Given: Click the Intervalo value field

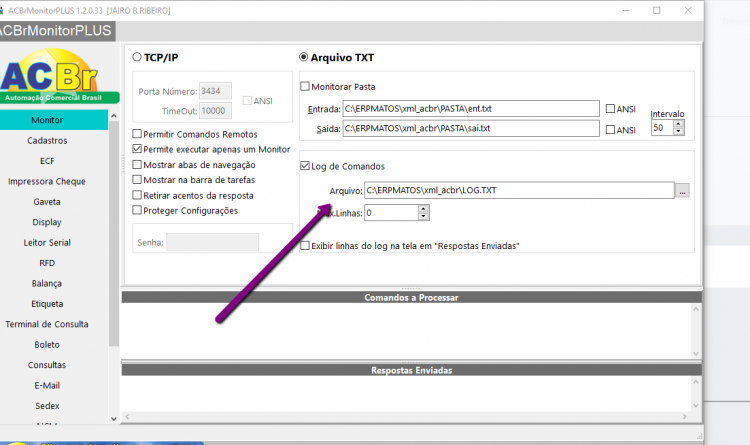Looking at the screenshot, I should [x=662, y=128].
